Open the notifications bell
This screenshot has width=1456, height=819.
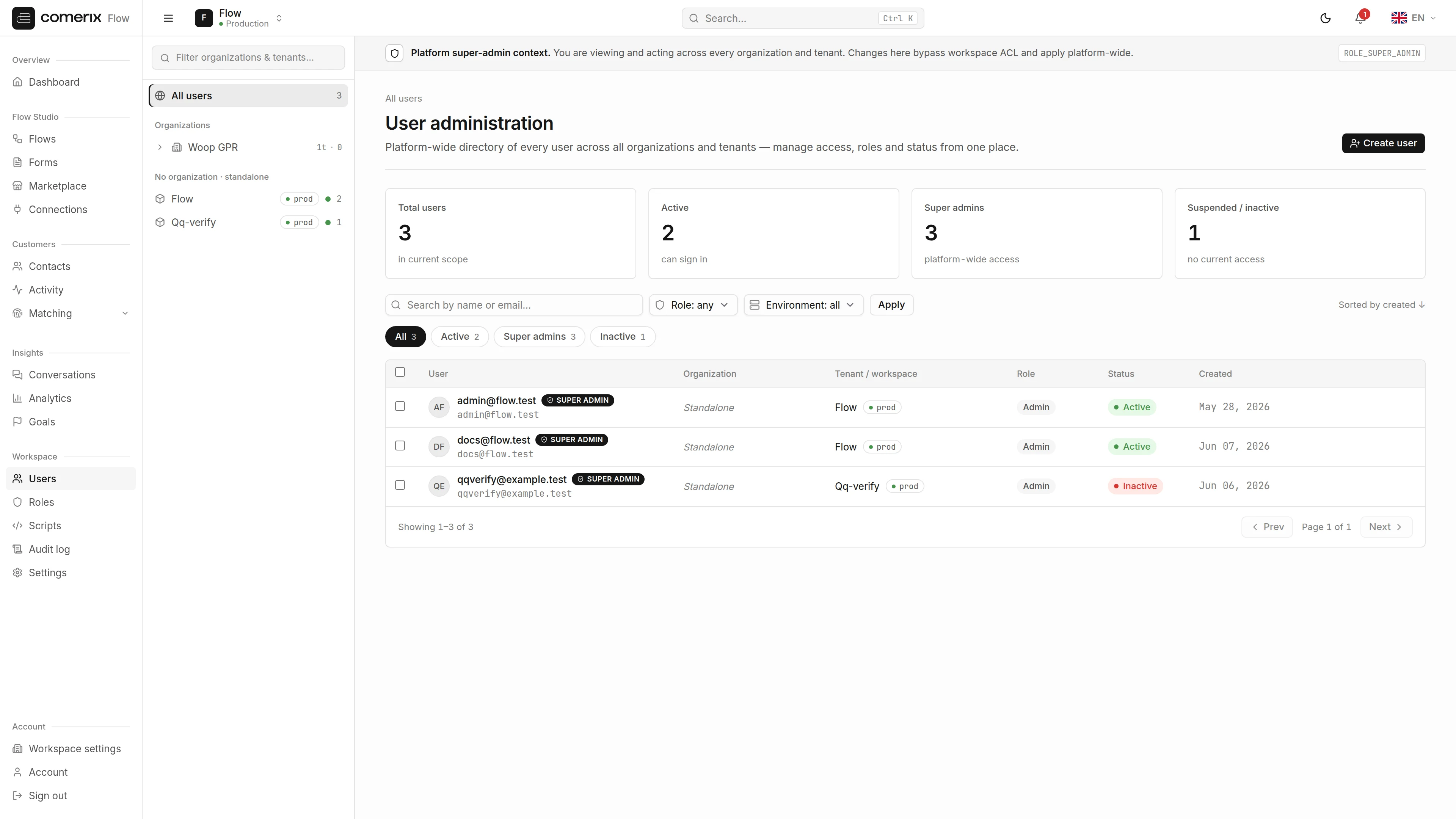(1360, 18)
